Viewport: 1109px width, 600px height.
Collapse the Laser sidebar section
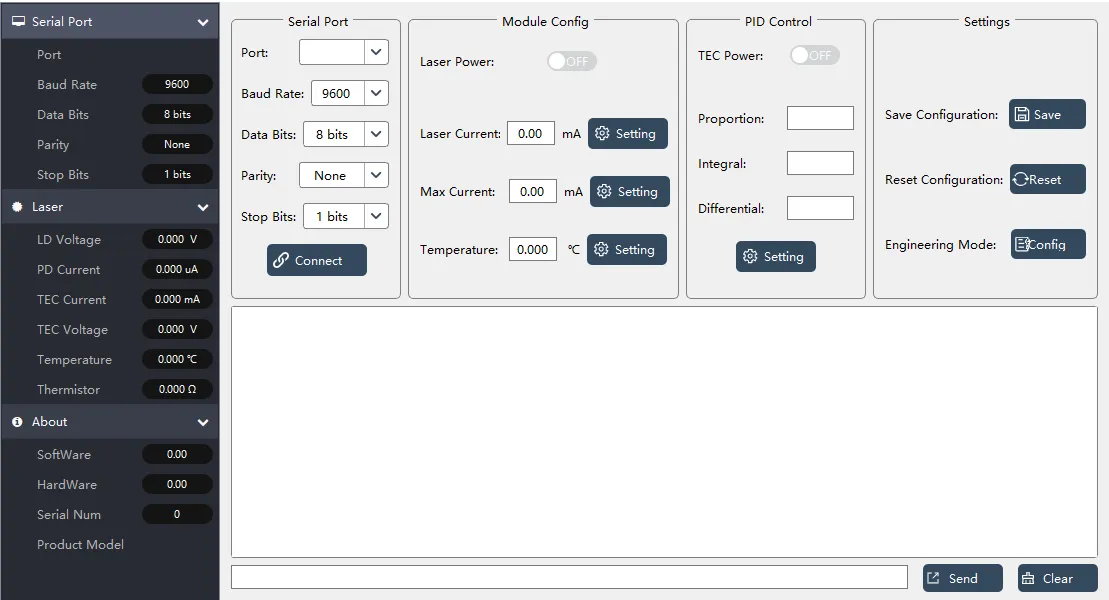click(203, 207)
